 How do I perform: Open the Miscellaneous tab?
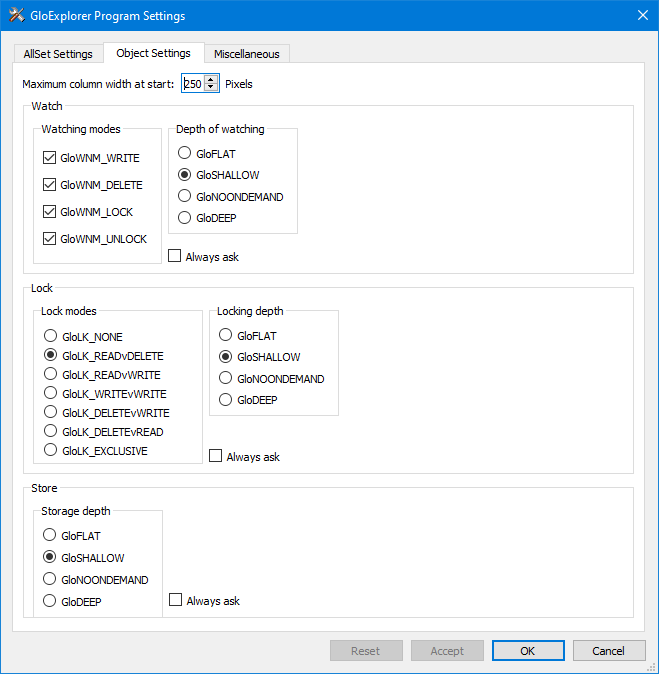[x=247, y=54]
